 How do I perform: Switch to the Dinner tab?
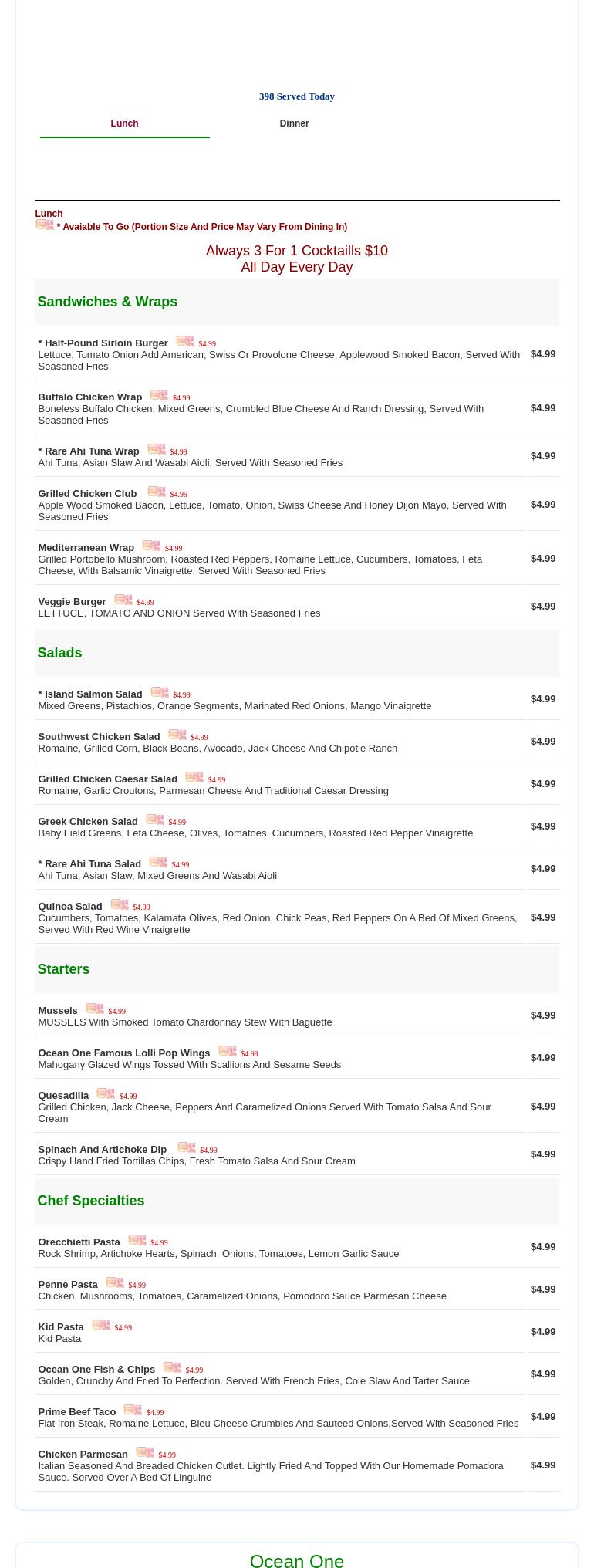tap(294, 123)
